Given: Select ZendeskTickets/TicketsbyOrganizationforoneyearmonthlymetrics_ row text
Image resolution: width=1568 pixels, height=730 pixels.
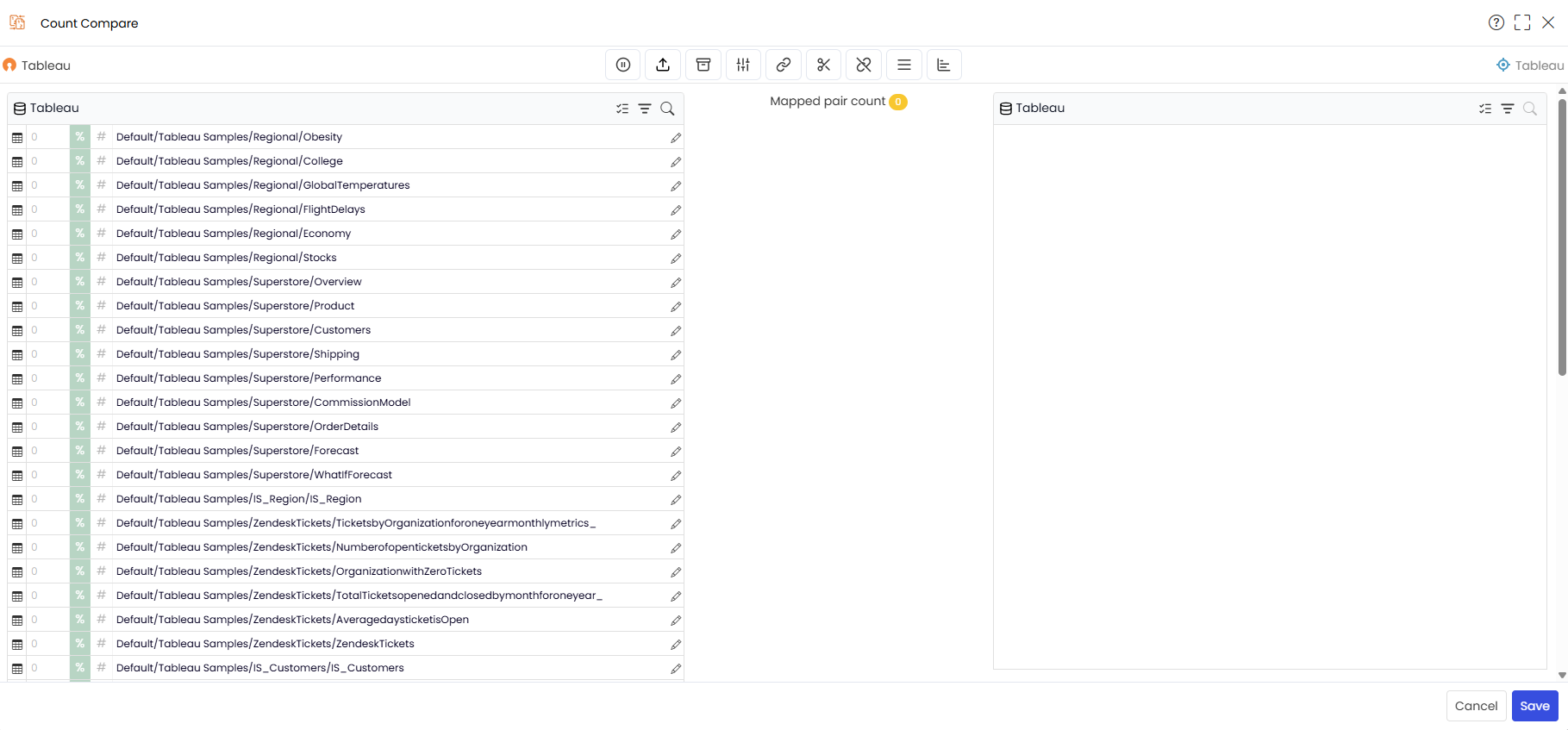Looking at the screenshot, I should point(356,523).
